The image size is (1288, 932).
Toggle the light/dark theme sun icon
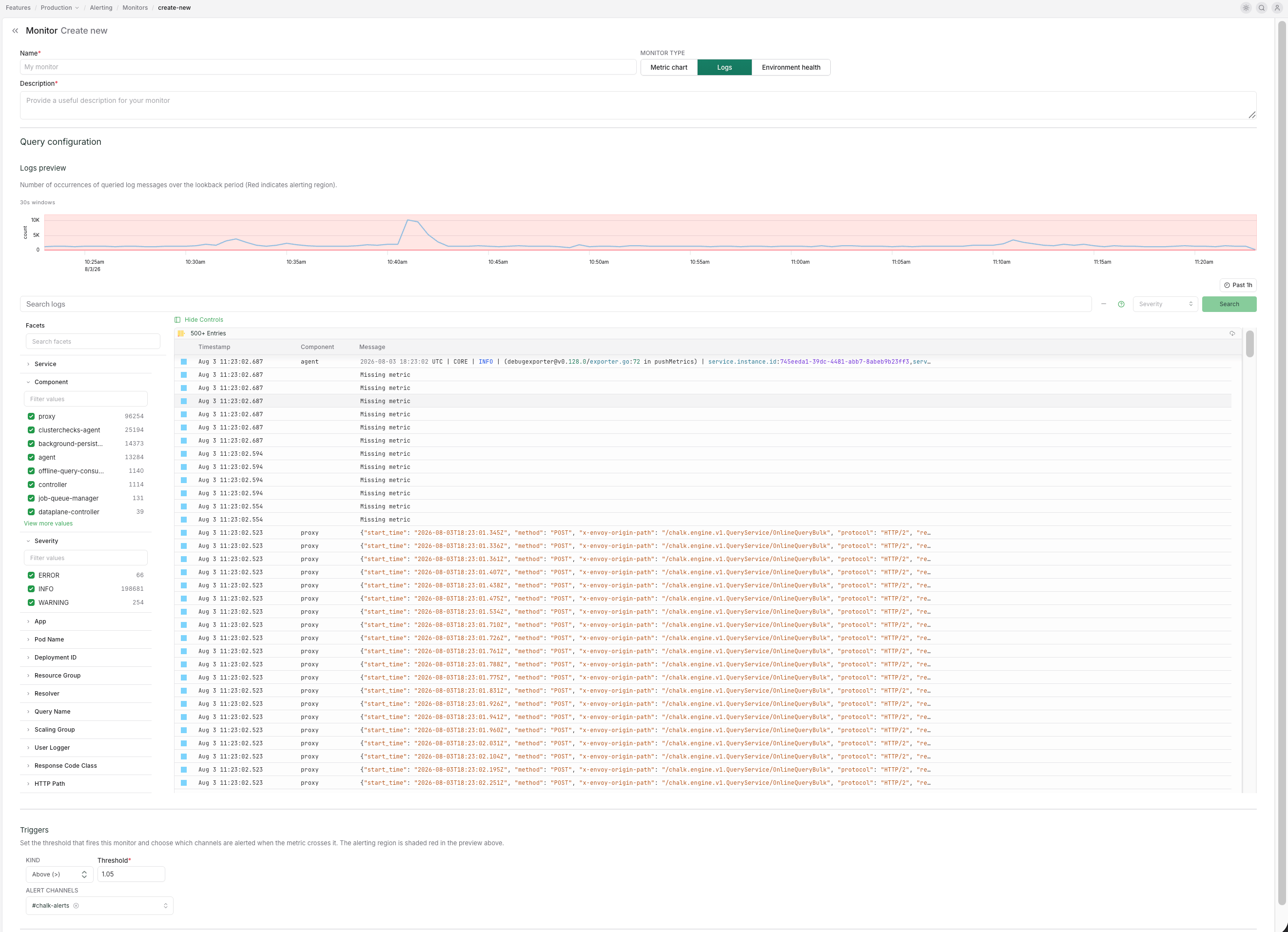coord(1246,8)
